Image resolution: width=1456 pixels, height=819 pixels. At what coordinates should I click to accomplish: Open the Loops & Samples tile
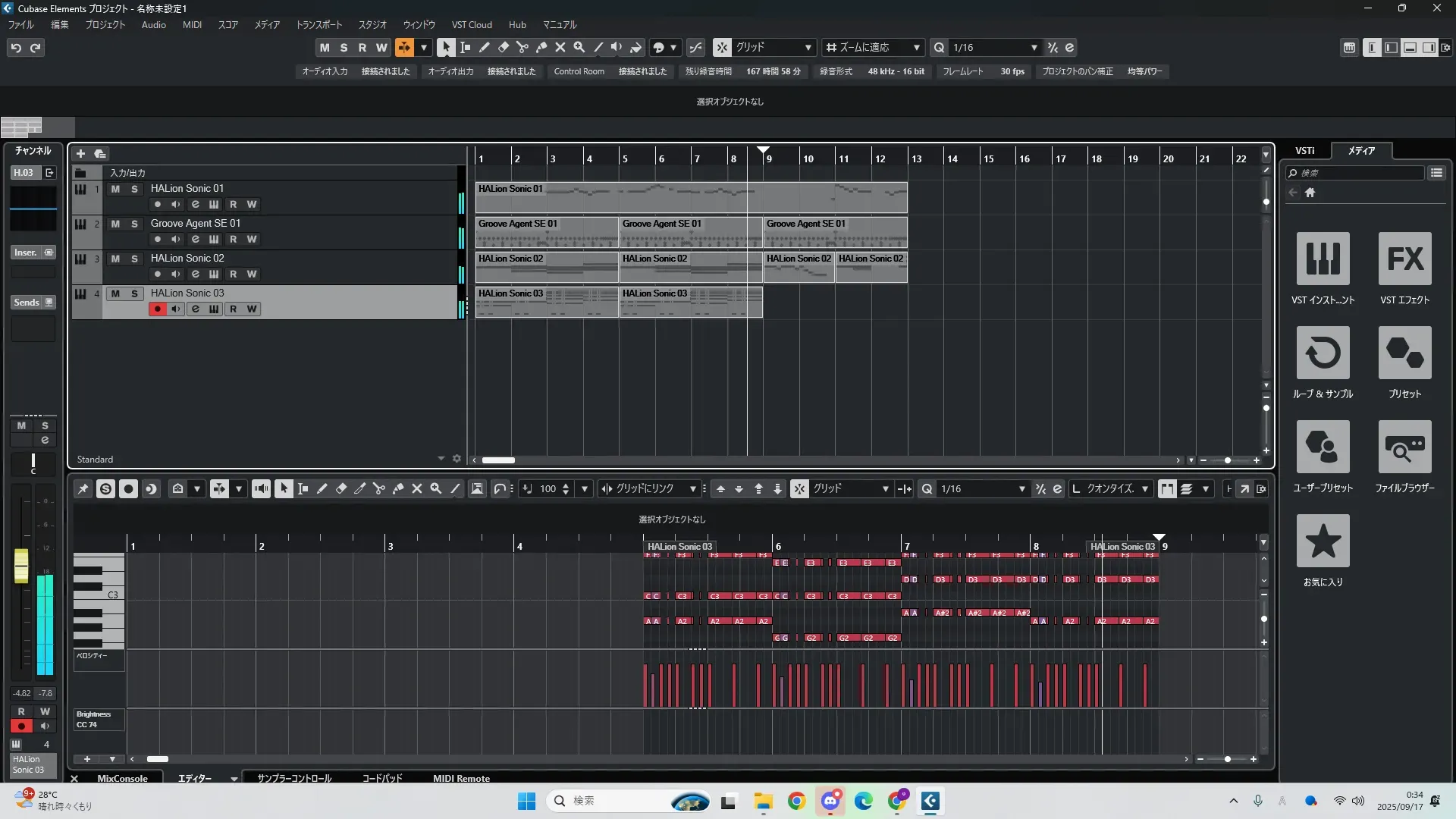point(1323,353)
